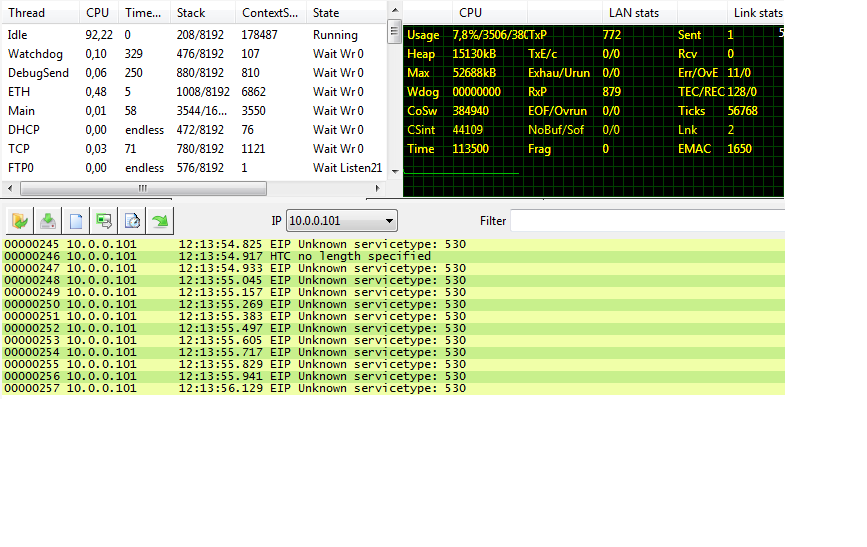Select the ETH thread row

[195, 92]
